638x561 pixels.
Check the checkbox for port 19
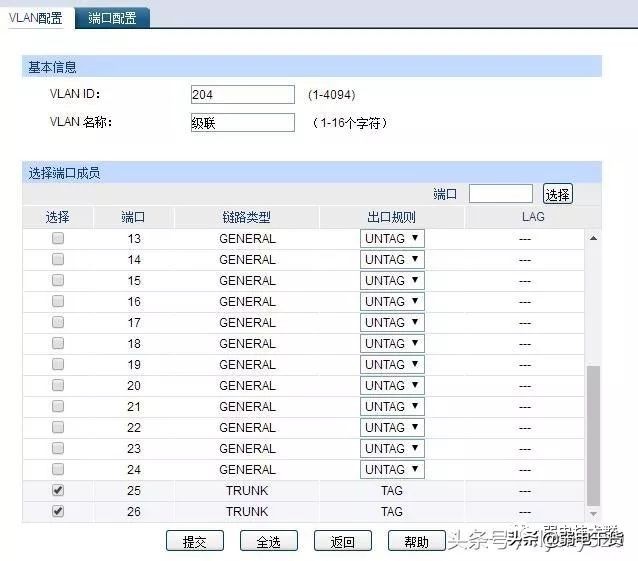tap(58, 364)
